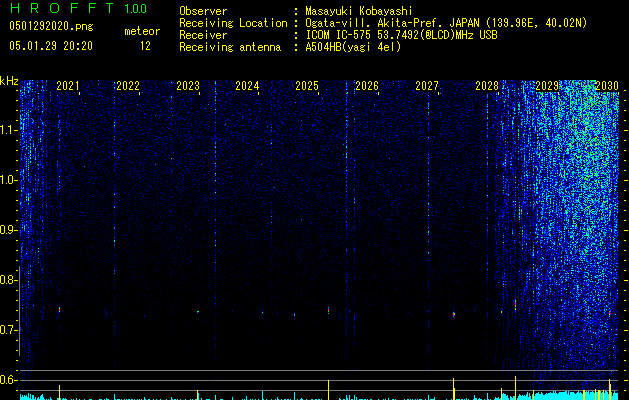Click the 2027 time marker

coord(427,86)
